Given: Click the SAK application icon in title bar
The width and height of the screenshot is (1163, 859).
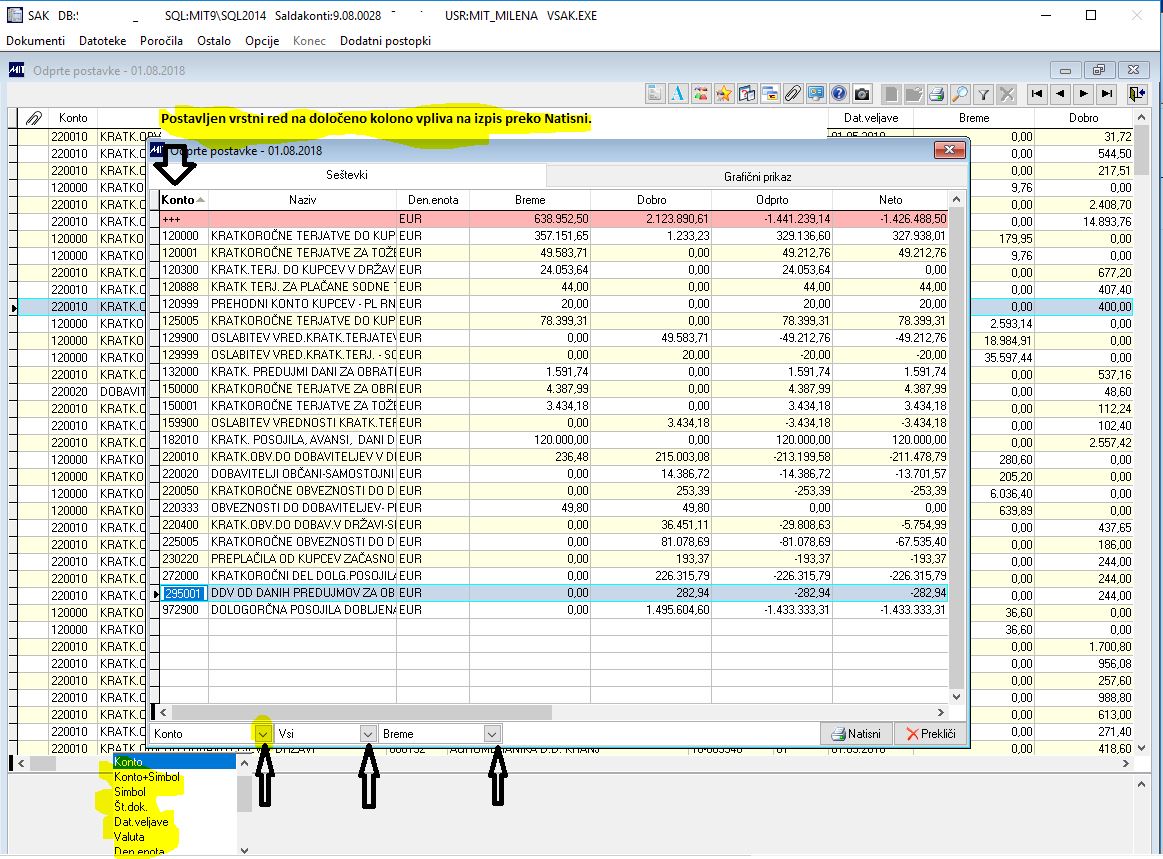Looking at the screenshot, I should 14,15.
